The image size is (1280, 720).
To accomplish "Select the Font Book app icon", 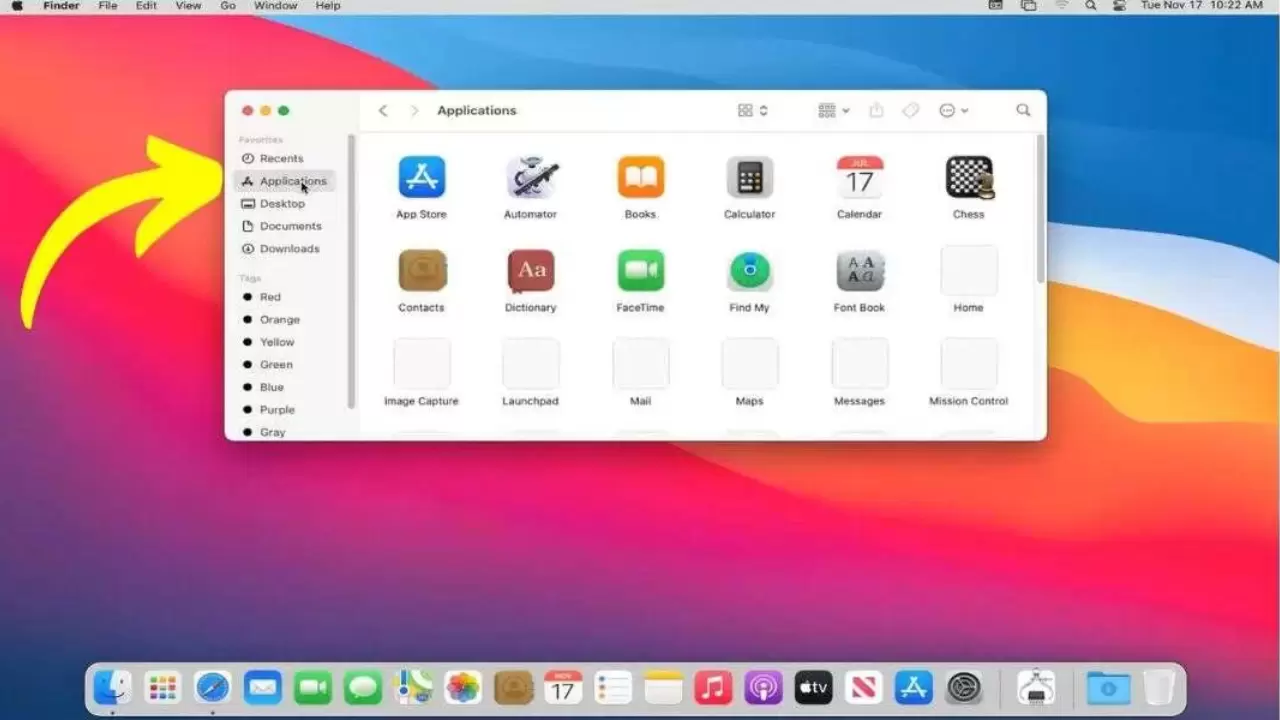I will 859,271.
